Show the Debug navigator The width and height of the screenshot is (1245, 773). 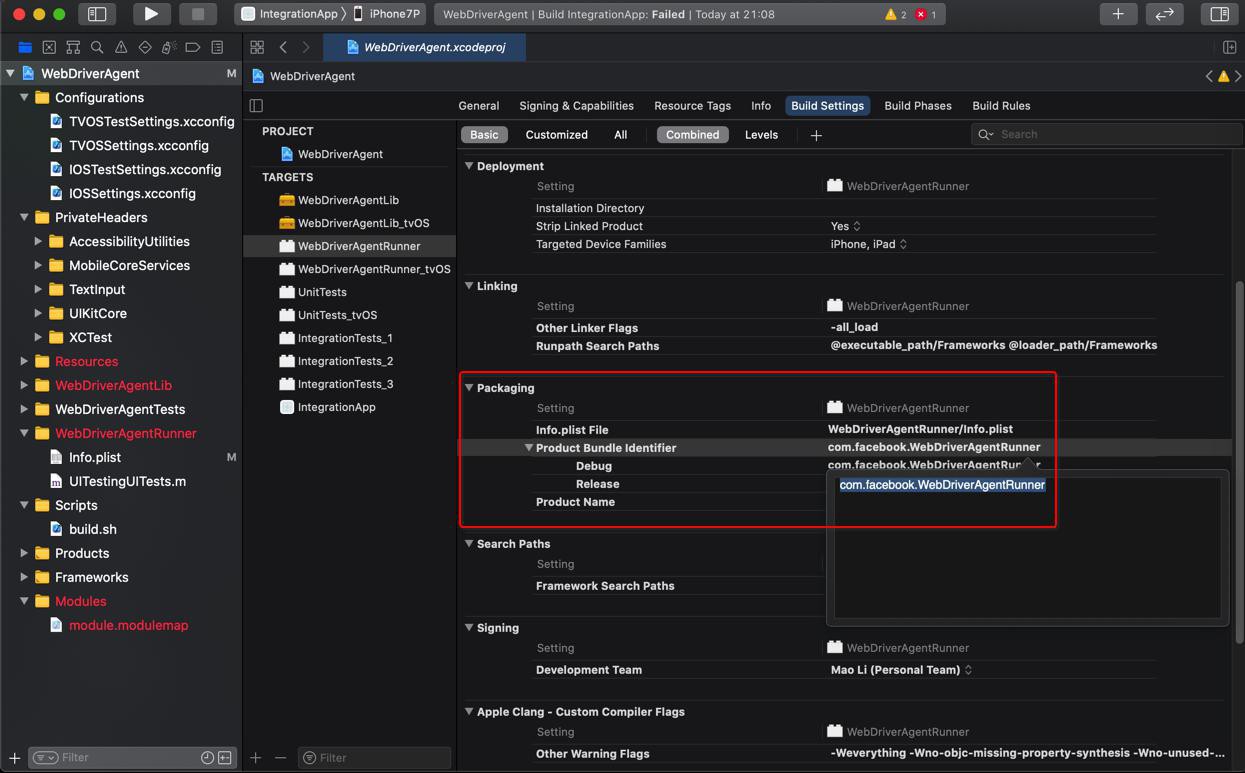coord(169,47)
